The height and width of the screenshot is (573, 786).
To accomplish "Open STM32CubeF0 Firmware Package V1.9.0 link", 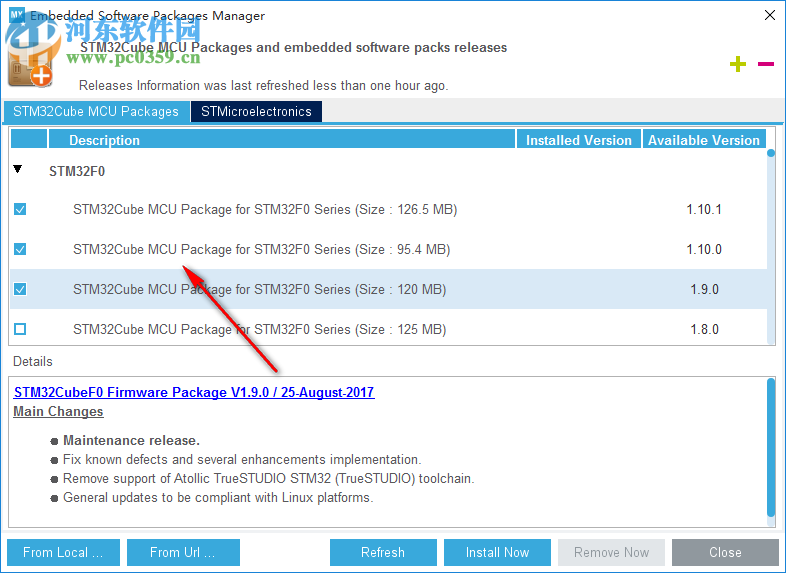I will (x=194, y=392).
